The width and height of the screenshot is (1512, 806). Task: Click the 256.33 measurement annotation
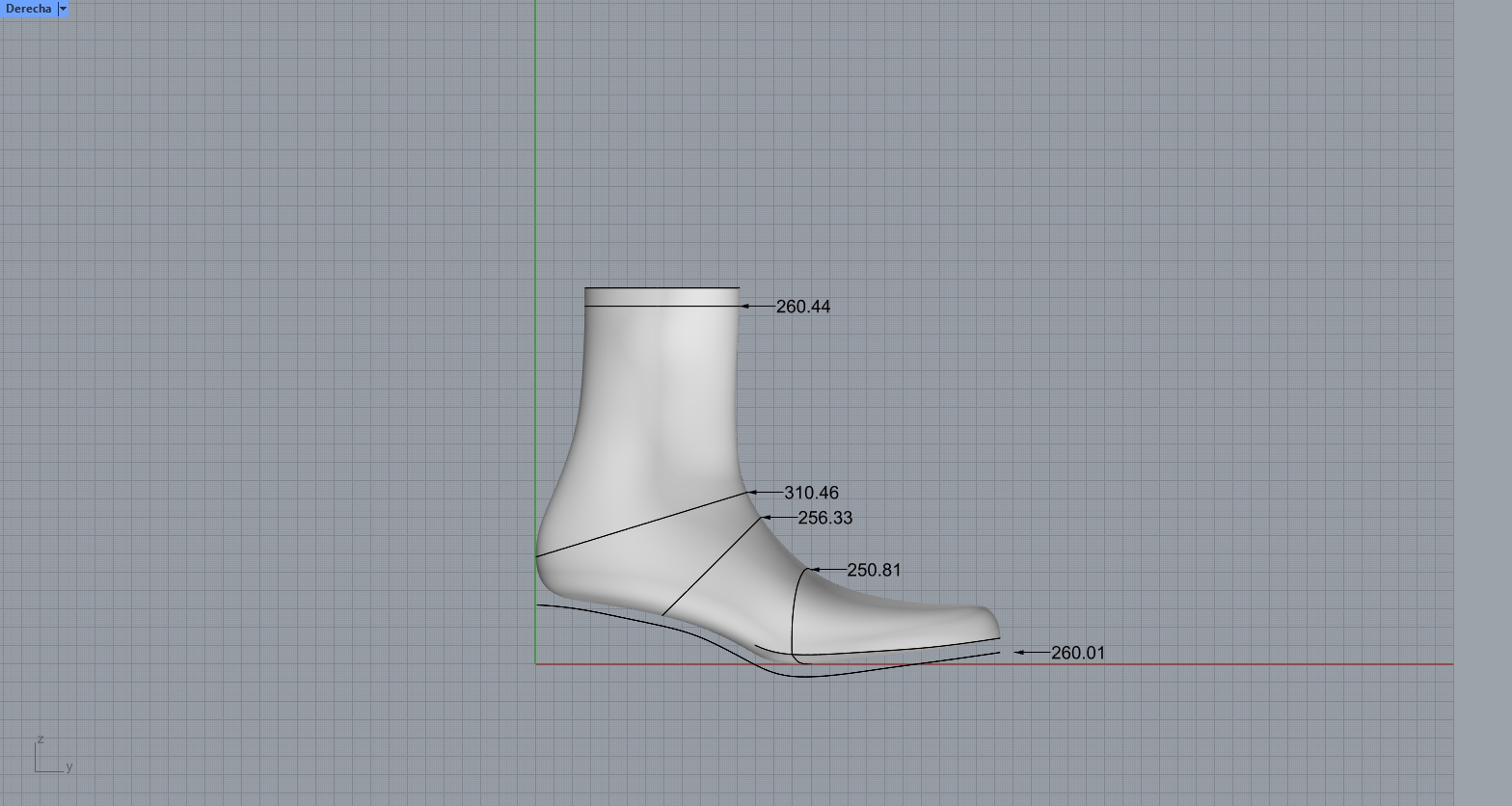point(824,518)
